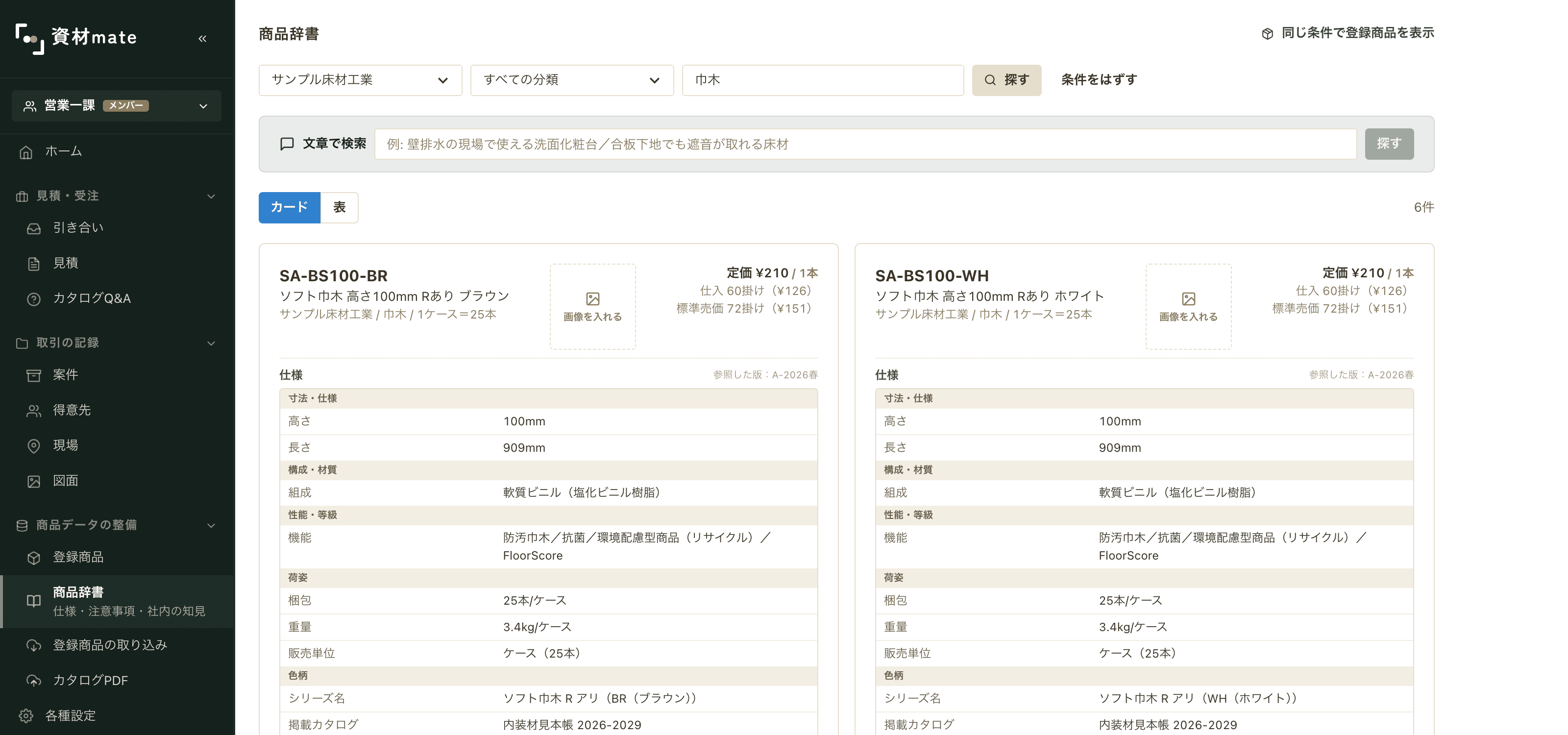The width and height of the screenshot is (1568, 735).
Task: Click the 商品辞書 book icon
Action: coord(34,601)
